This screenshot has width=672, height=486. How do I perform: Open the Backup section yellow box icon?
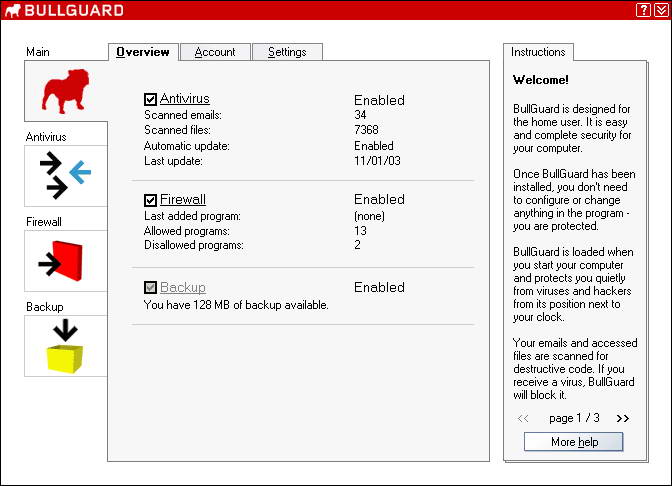[66, 346]
